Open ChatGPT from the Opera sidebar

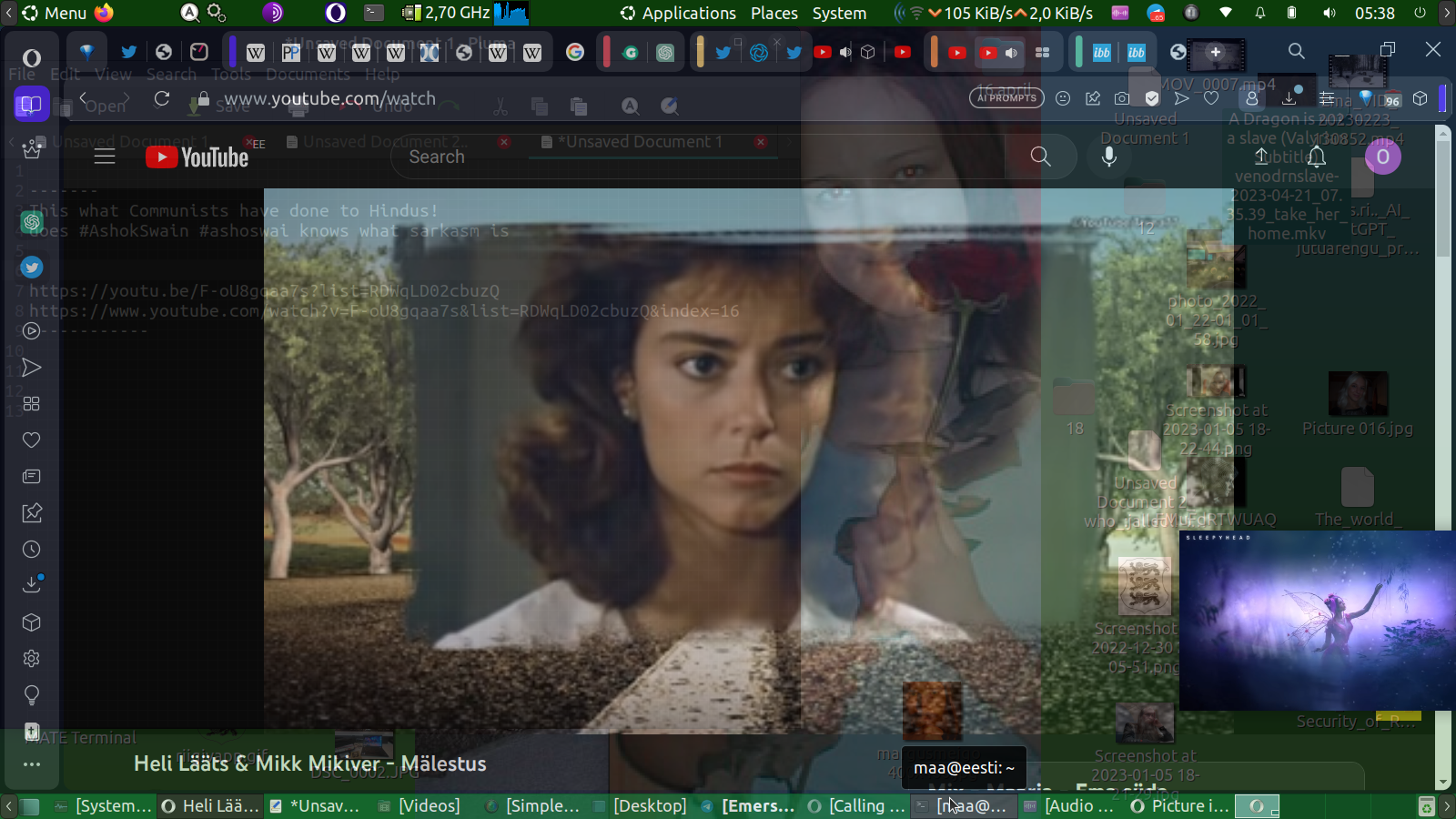point(32,221)
